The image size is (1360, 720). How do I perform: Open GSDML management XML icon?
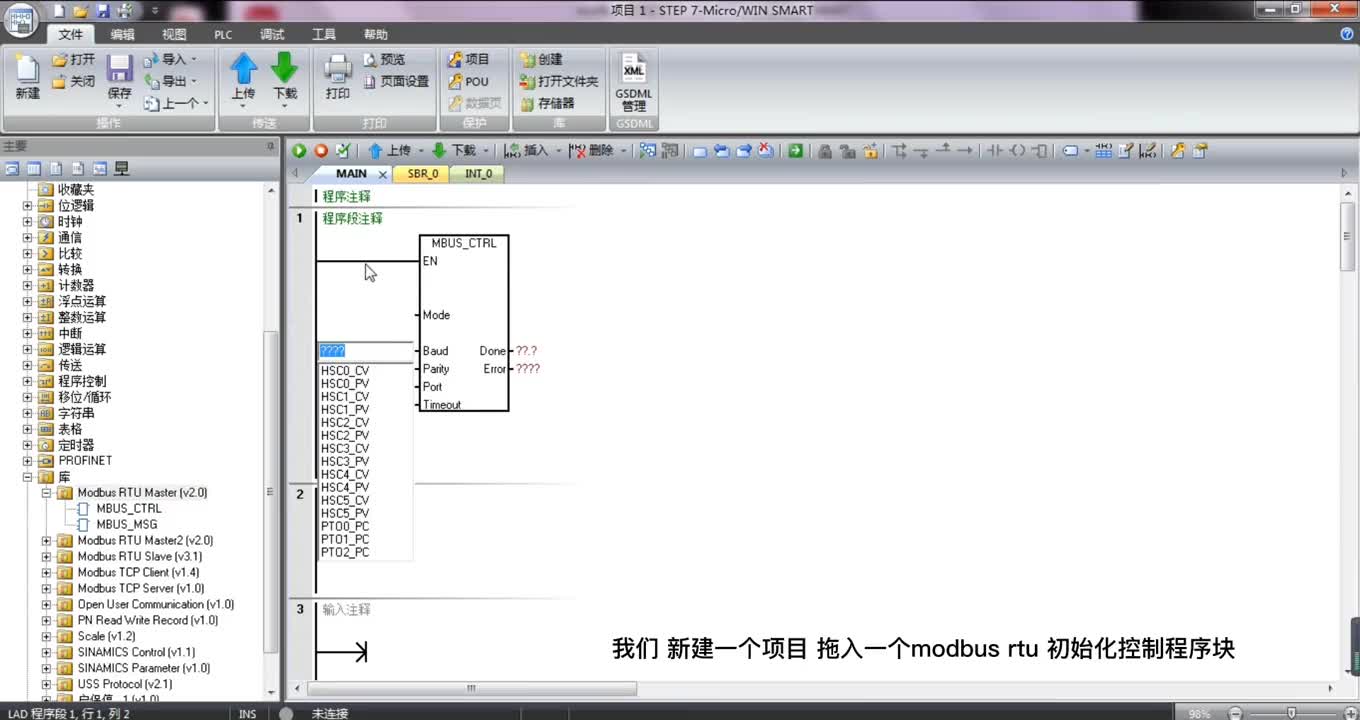634,69
